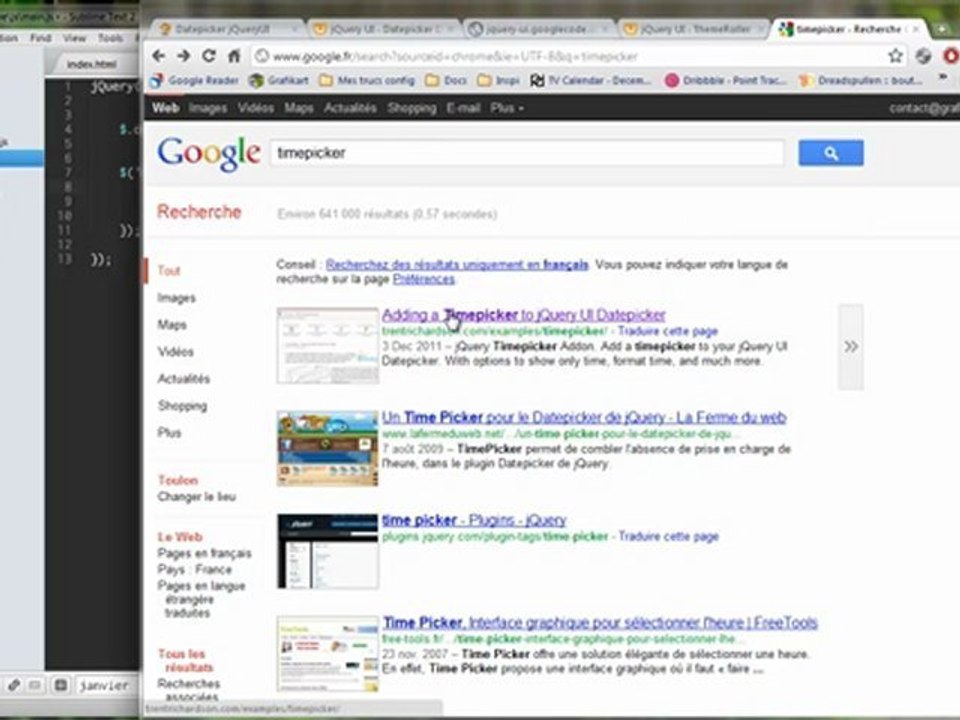Select Pays : France filter
The width and height of the screenshot is (960, 720).
click(195, 569)
